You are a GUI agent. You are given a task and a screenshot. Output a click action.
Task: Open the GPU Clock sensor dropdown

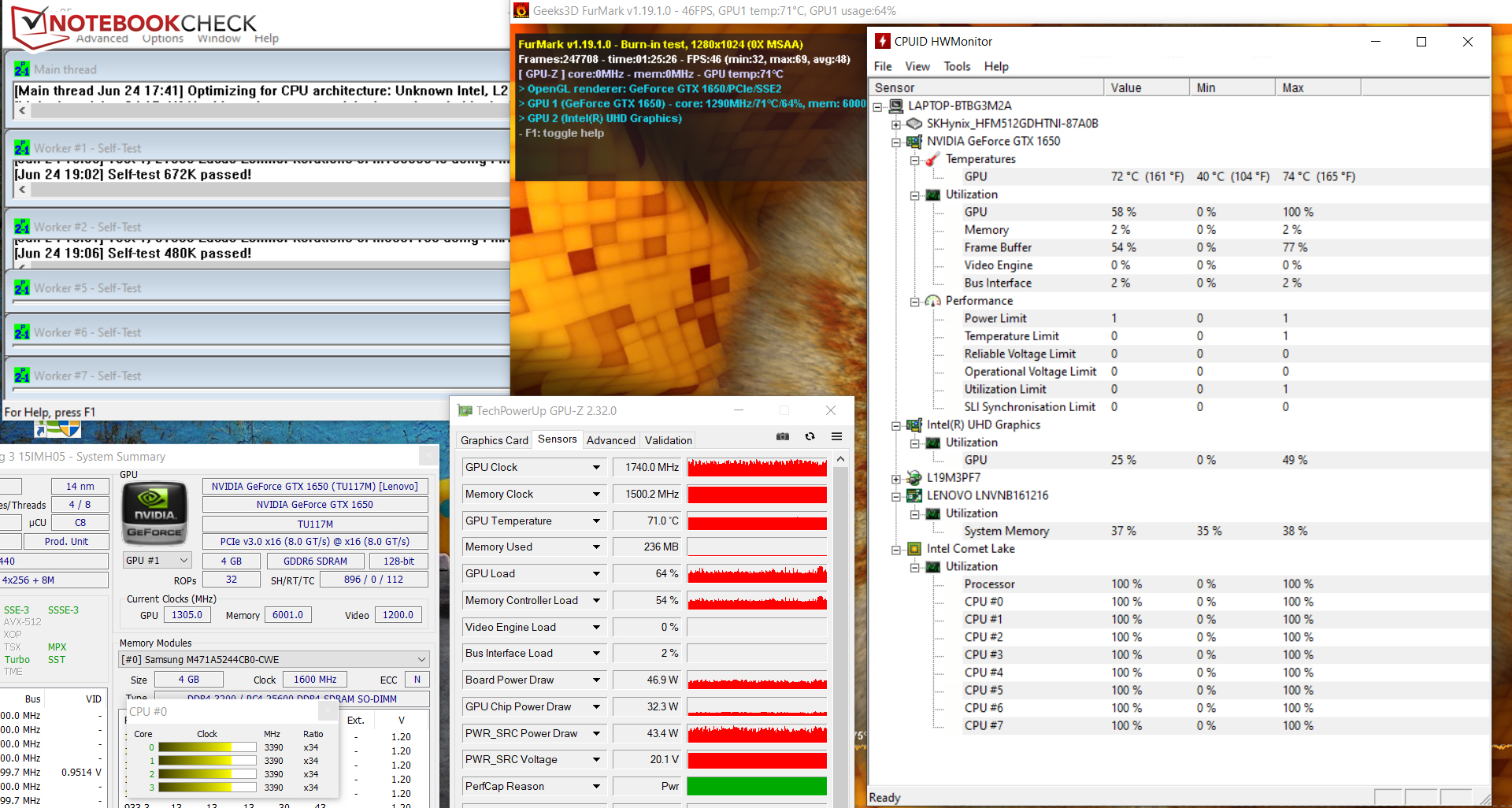click(x=596, y=467)
